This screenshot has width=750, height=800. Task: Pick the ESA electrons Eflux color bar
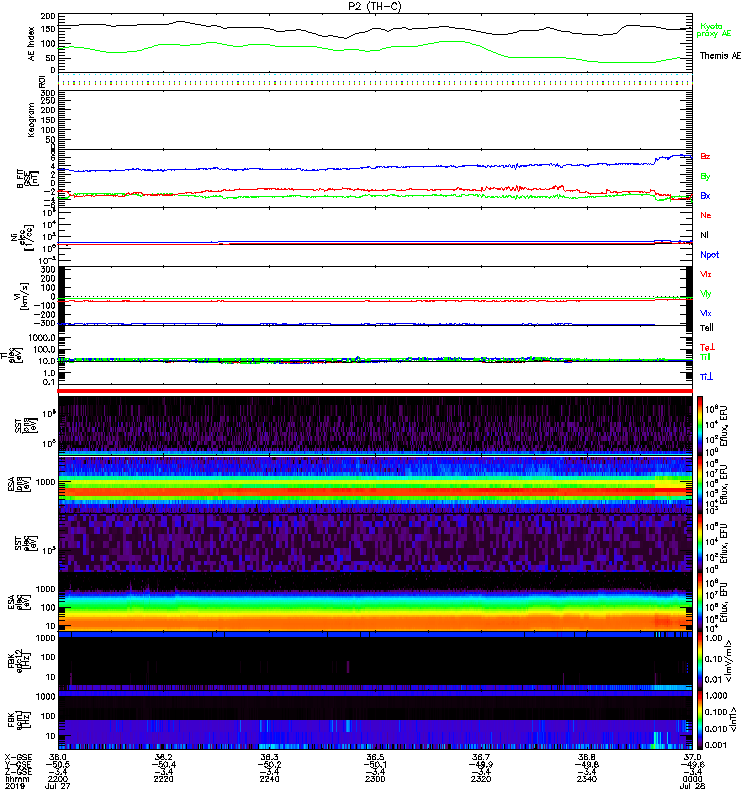700,603
